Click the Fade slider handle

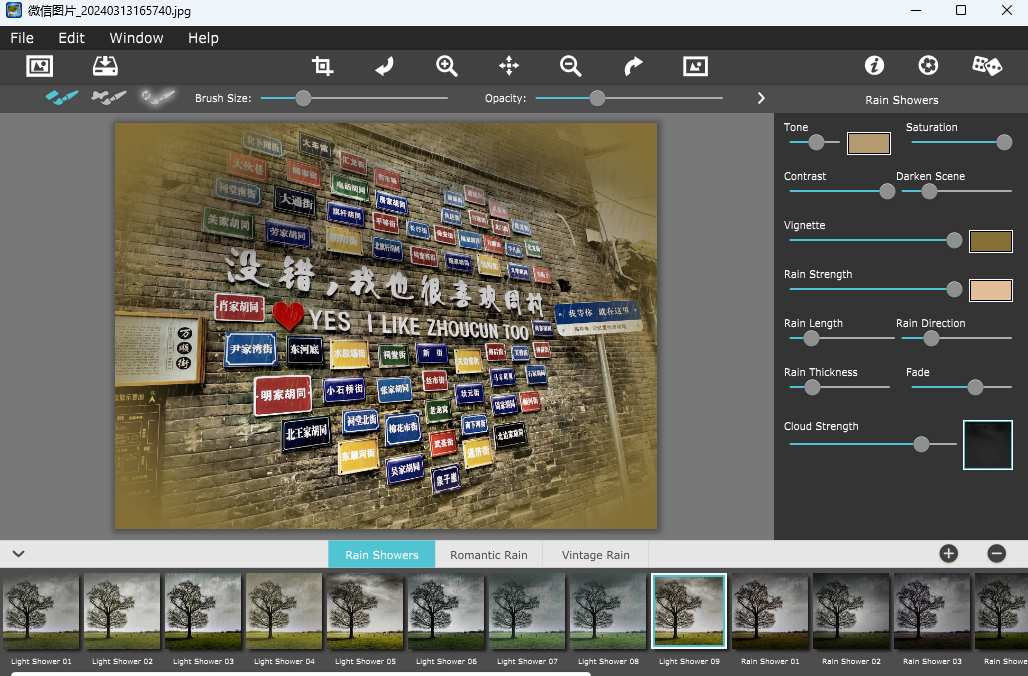(x=975, y=388)
